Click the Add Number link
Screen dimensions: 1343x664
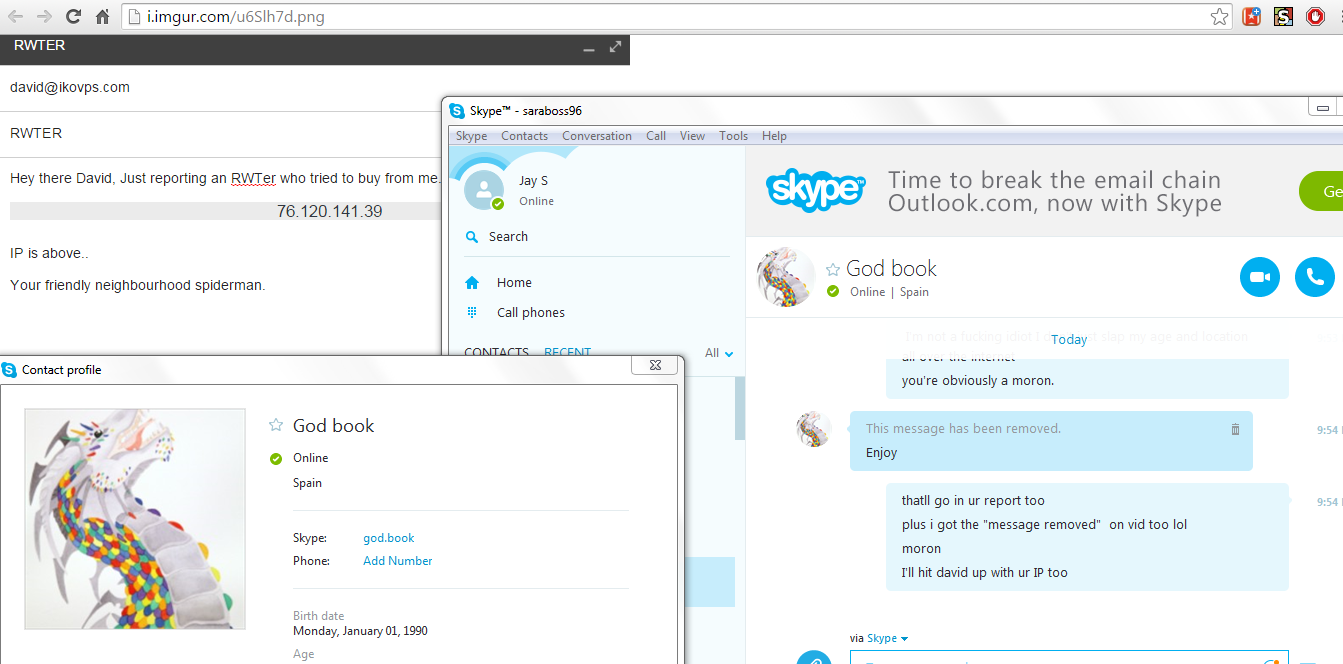click(398, 561)
